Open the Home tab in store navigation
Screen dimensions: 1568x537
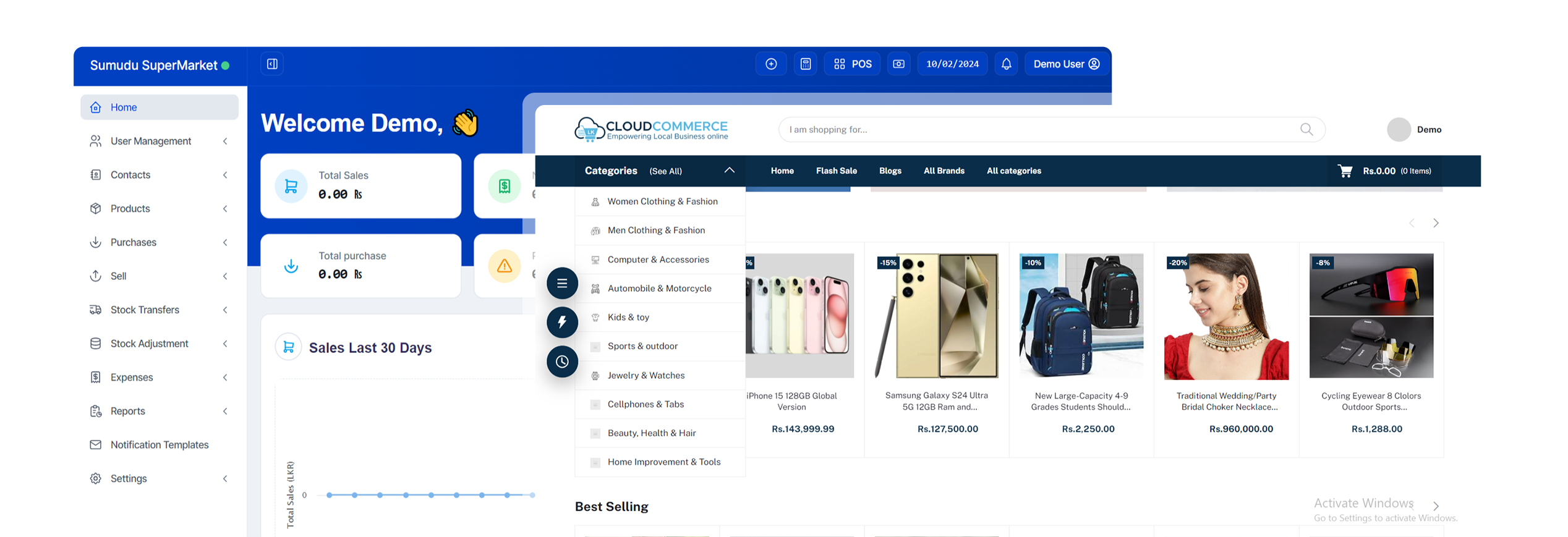(782, 171)
